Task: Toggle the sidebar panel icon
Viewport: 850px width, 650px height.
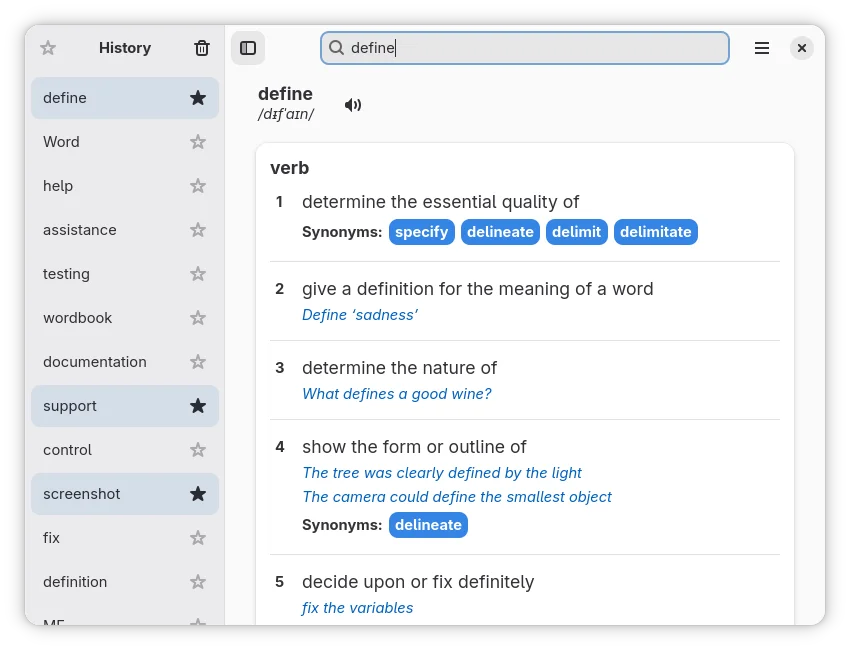Action: pyautogui.click(x=248, y=47)
